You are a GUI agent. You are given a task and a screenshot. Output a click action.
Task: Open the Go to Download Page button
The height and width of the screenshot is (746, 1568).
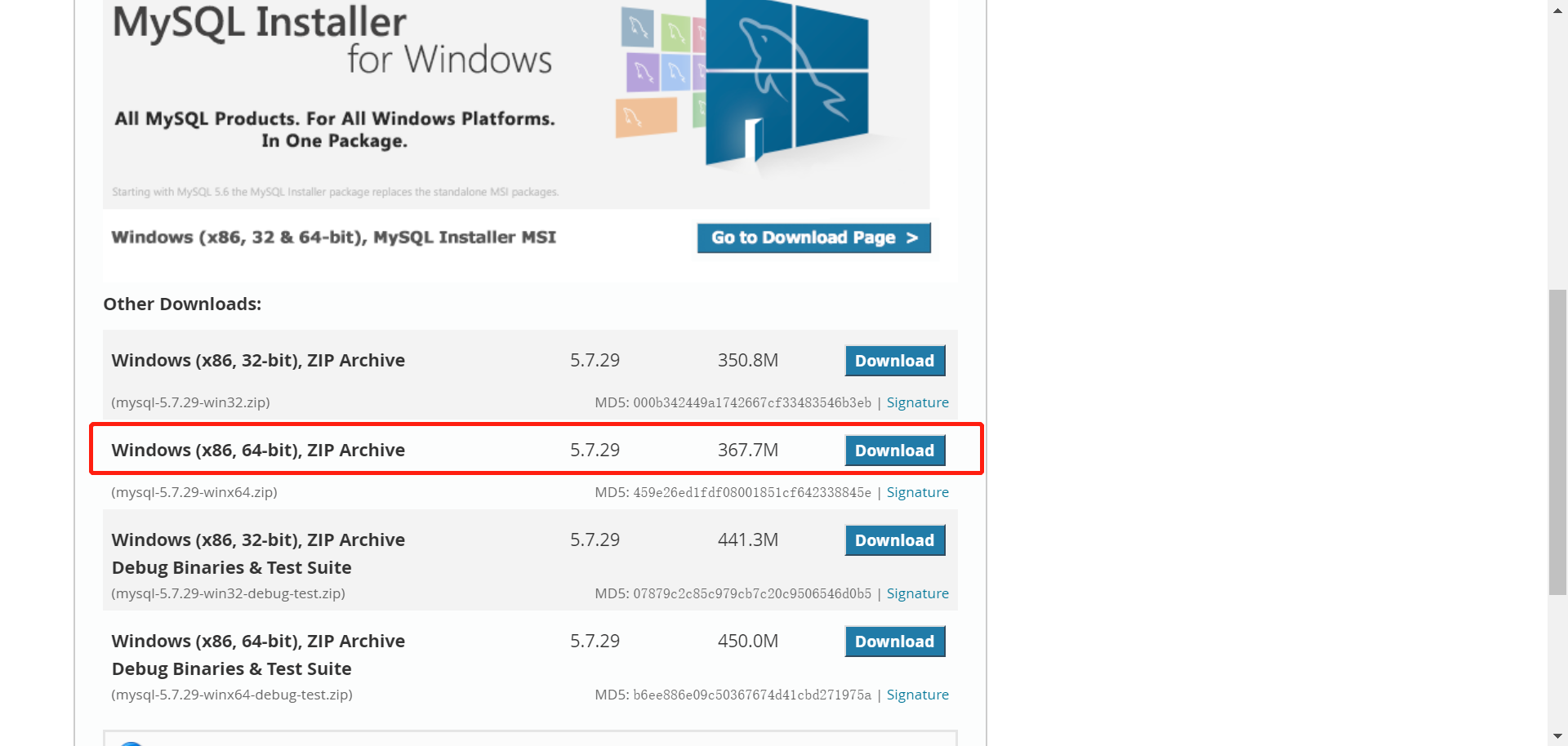click(813, 238)
